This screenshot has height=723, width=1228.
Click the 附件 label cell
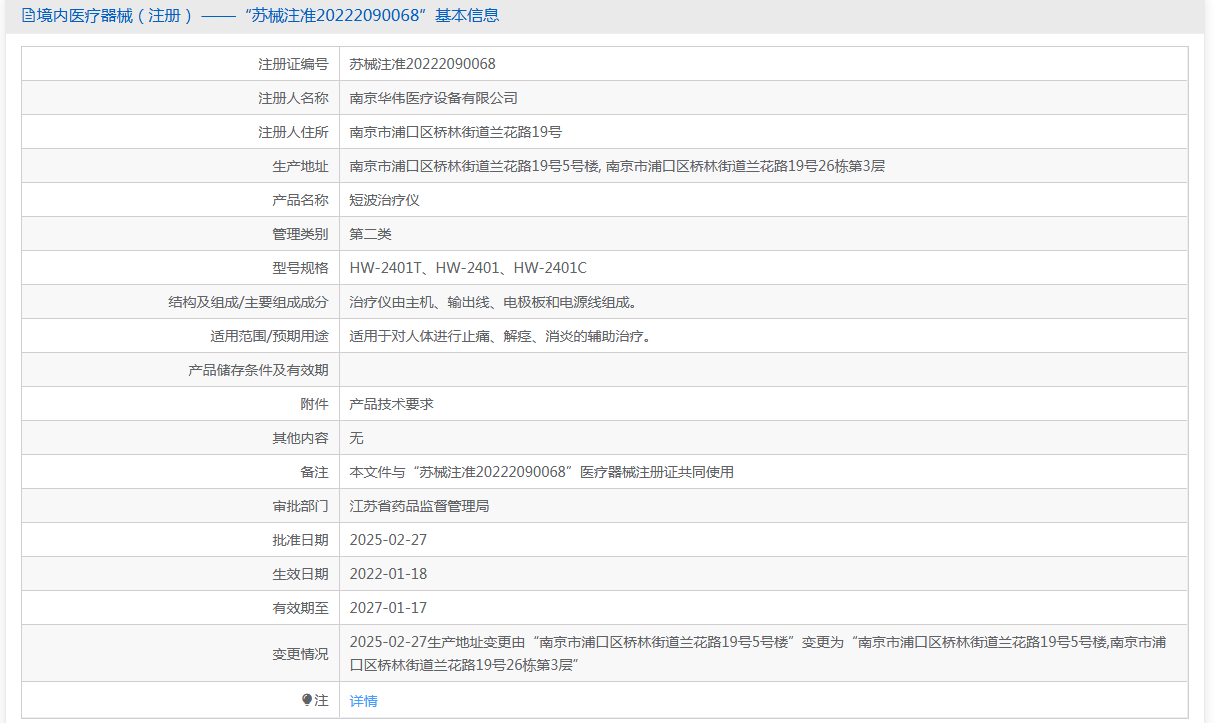pos(181,404)
